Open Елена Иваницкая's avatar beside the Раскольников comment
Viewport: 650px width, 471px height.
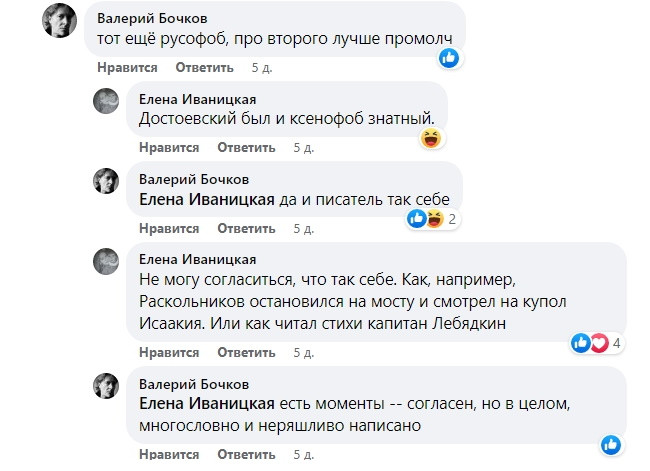coord(107,262)
